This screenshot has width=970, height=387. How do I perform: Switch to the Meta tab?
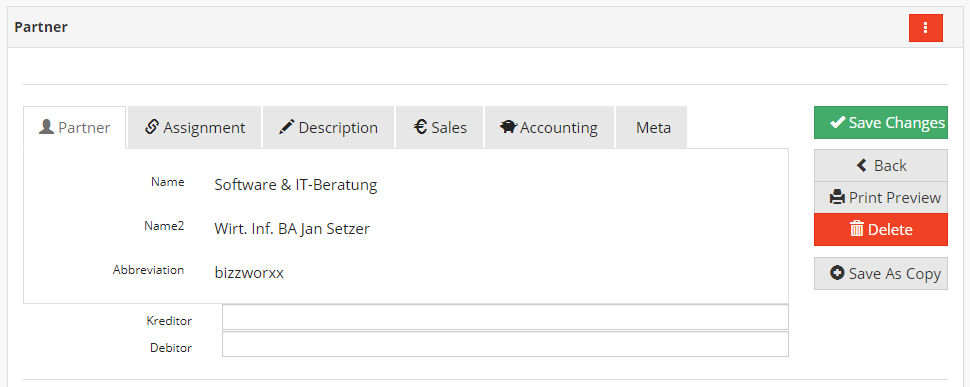[x=651, y=127]
